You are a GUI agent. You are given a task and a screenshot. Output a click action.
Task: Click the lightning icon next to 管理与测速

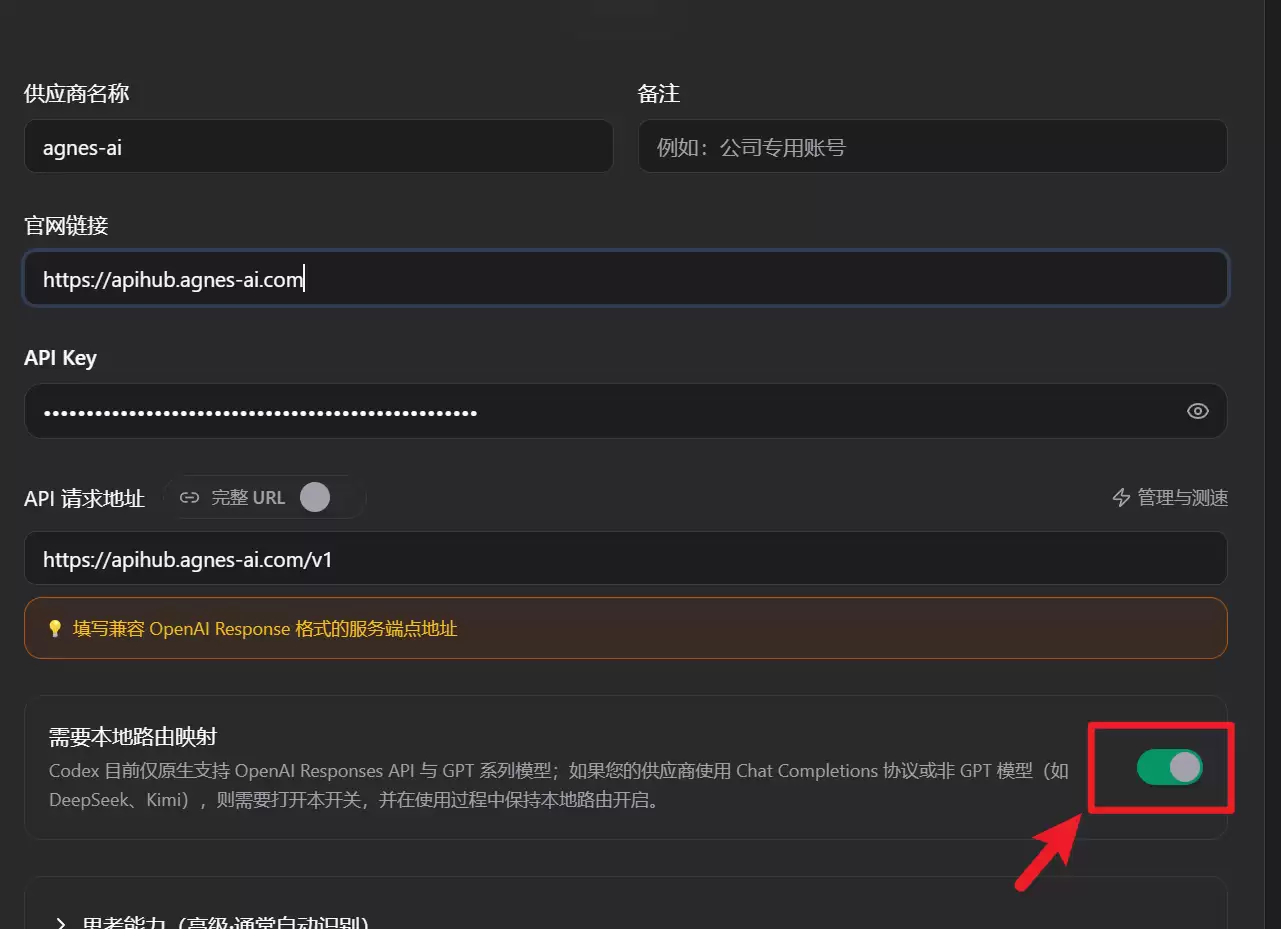click(x=1121, y=497)
